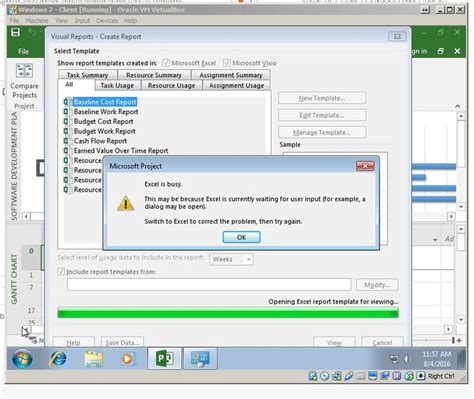The height and width of the screenshot is (399, 474).
Task: Toggle the Microsoft Visio templates checkbox
Action: point(227,63)
